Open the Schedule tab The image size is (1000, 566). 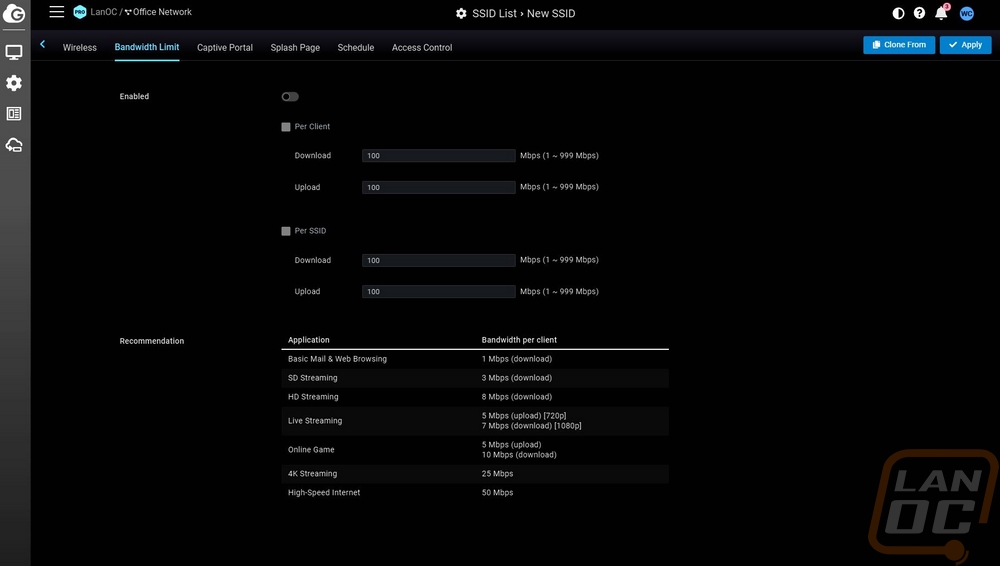pos(355,47)
